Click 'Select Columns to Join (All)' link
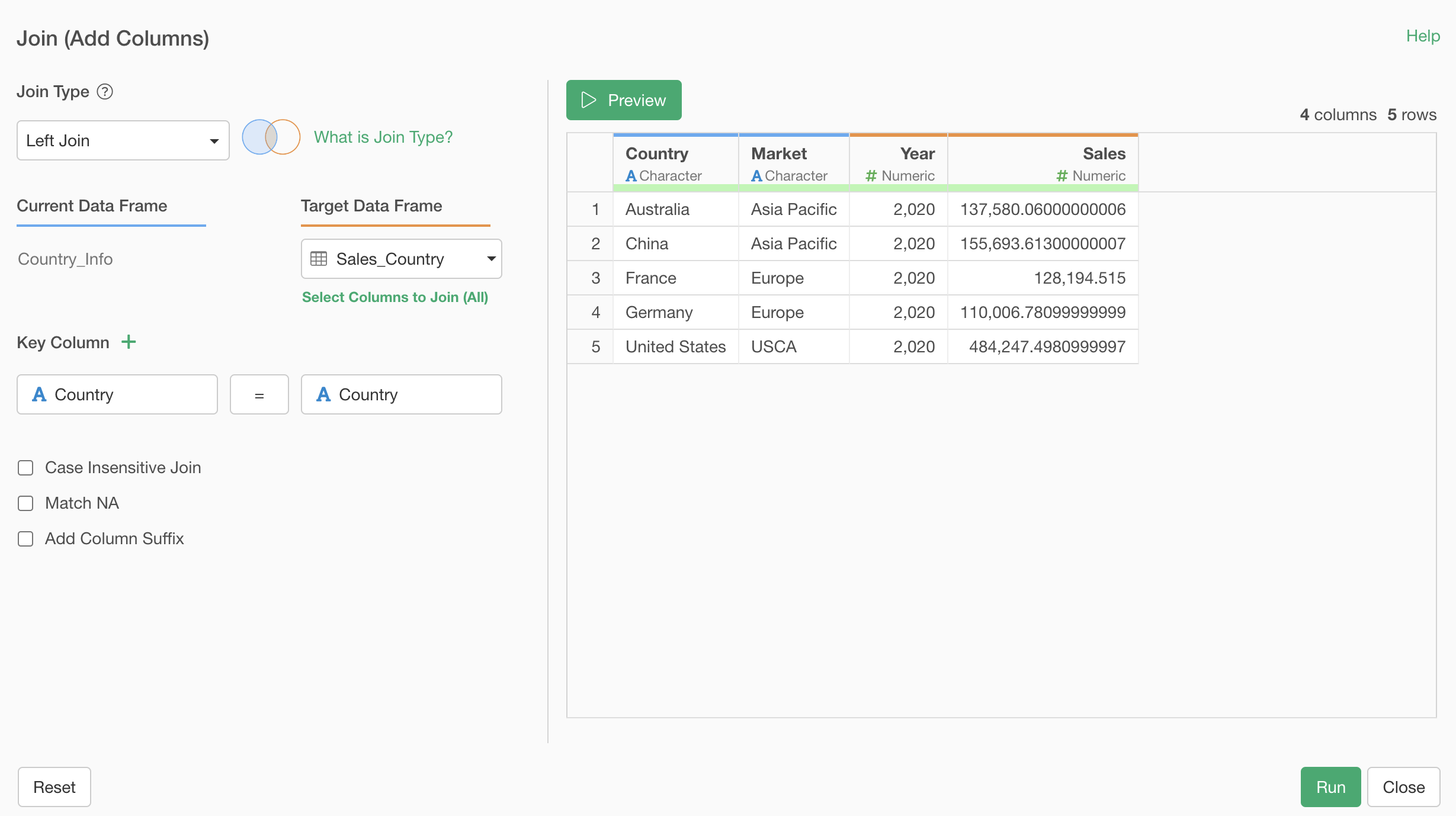The height and width of the screenshot is (816, 1456). (395, 297)
